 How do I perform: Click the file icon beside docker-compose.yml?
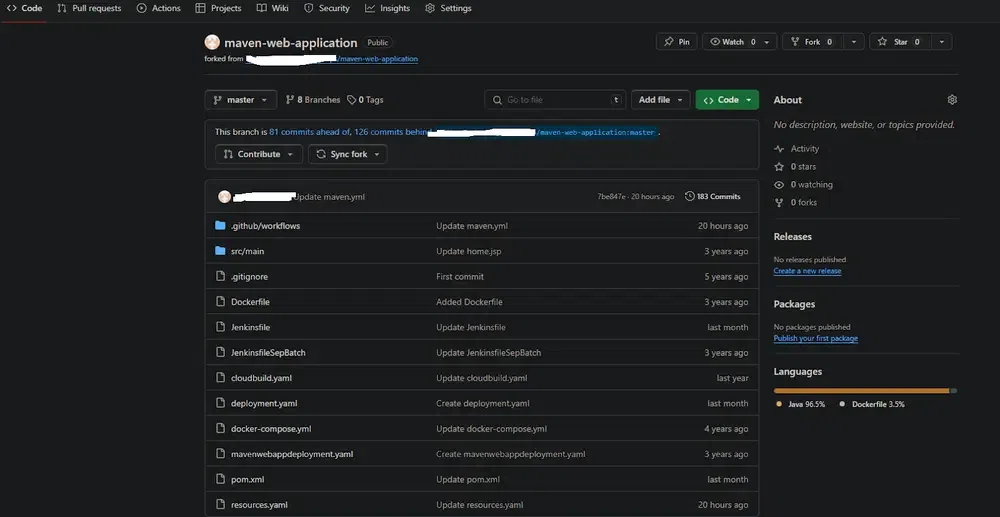(221, 428)
